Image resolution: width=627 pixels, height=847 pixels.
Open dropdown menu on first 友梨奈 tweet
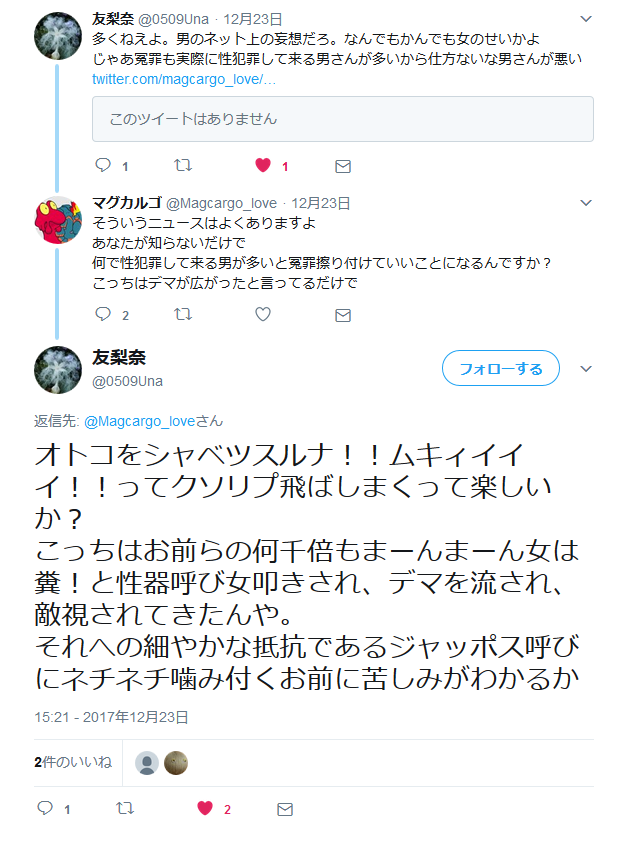pyautogui.click(x=587, y=19)
